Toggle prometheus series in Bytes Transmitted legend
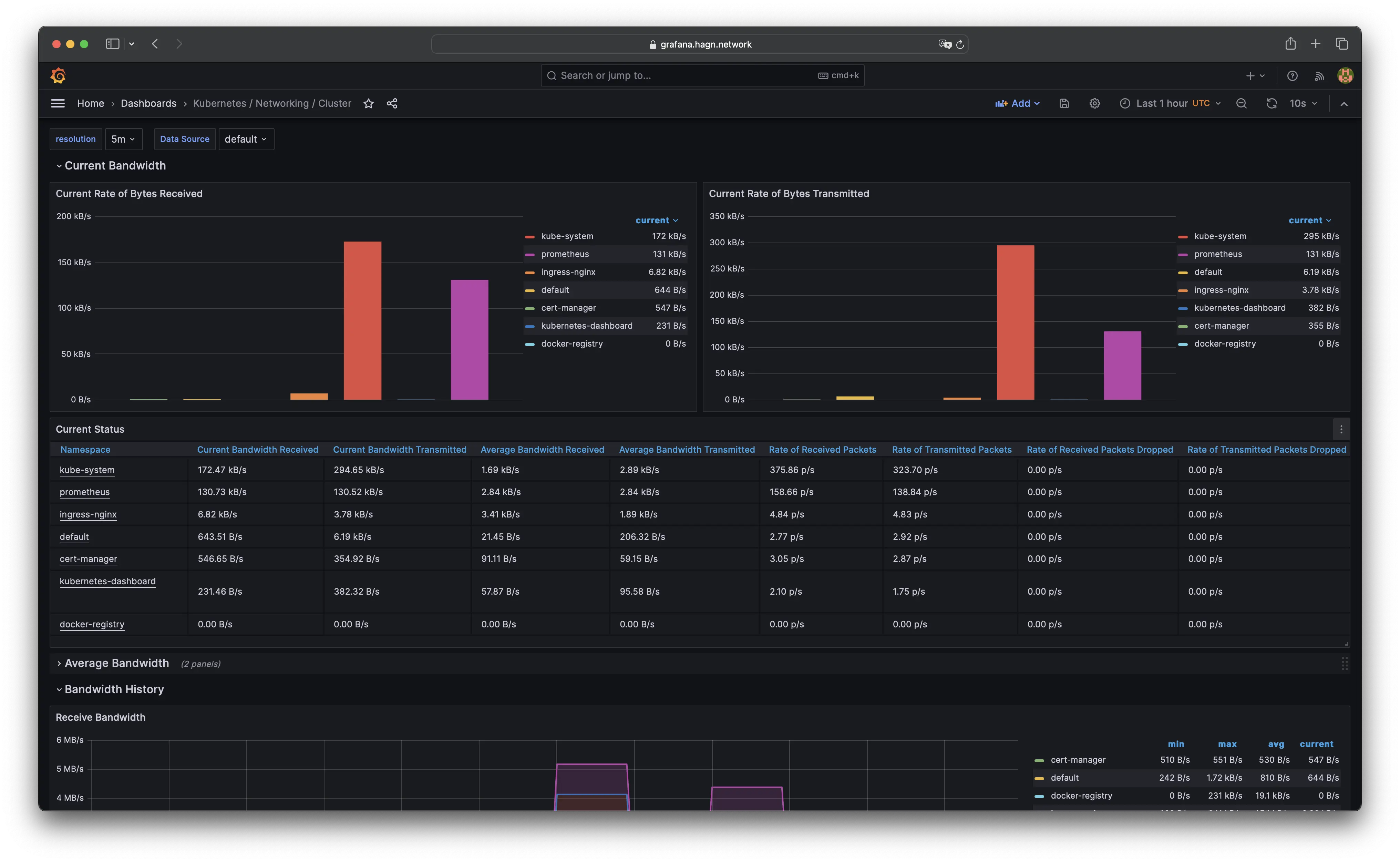 [x=1217, y=254]
